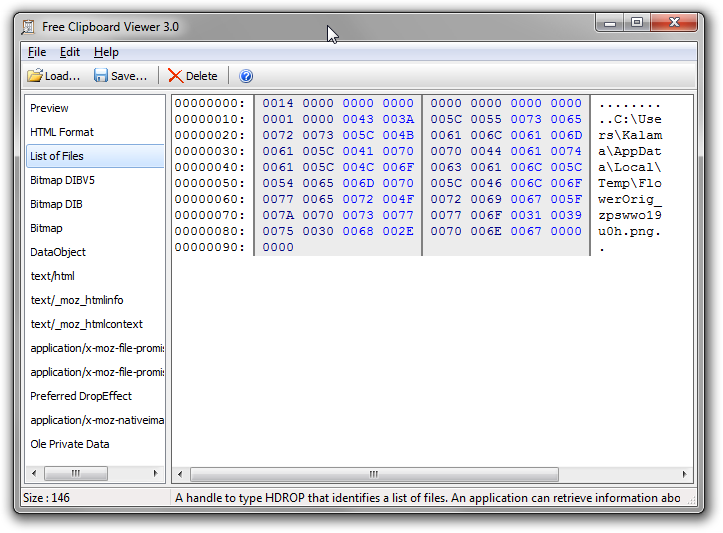Screen dimensions: 723x533
Task: Click the hex view horizontal scrollbar thumb
Action: coord(373,474)
